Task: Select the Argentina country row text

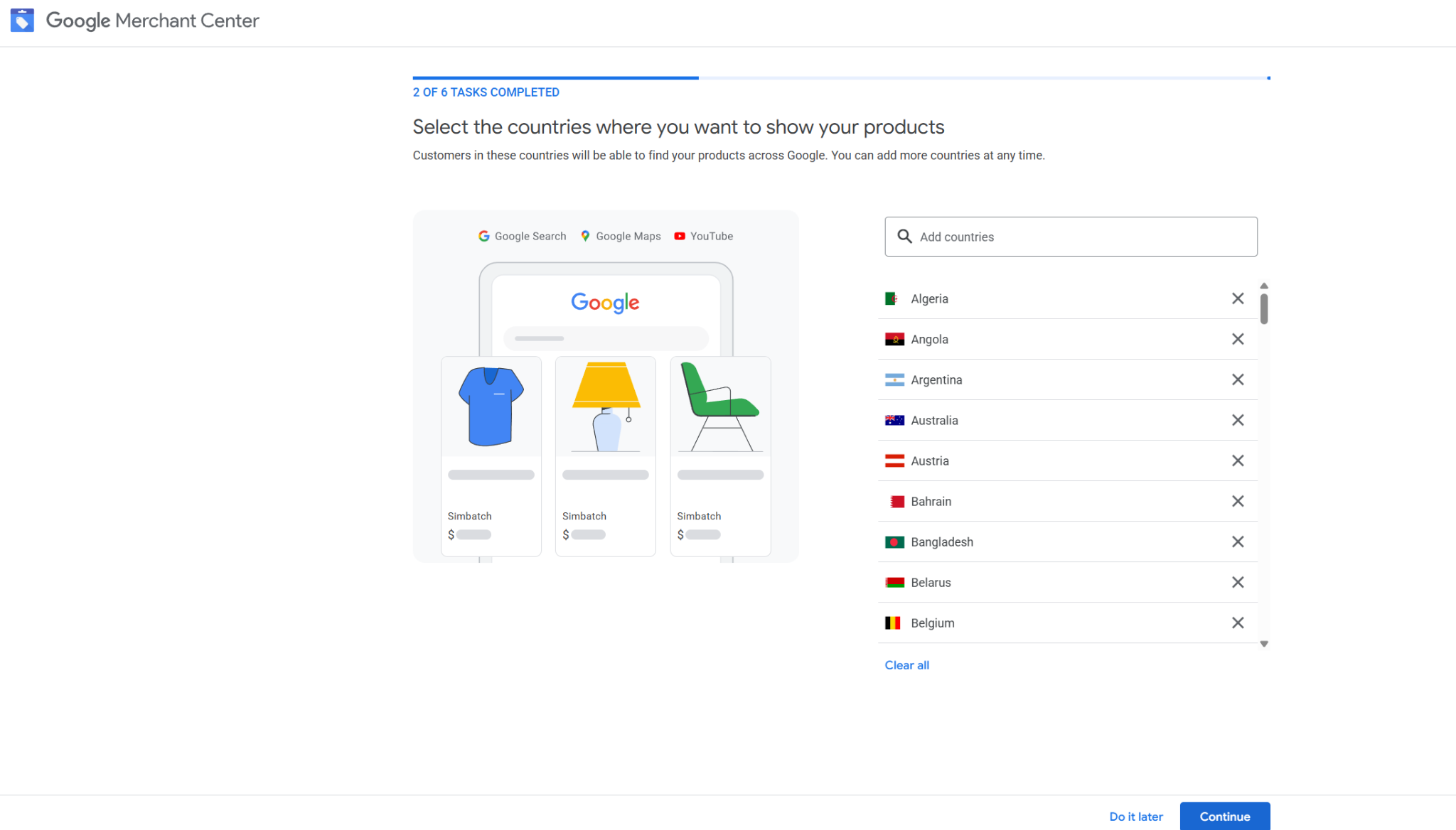Action: (x=936, y=379)
